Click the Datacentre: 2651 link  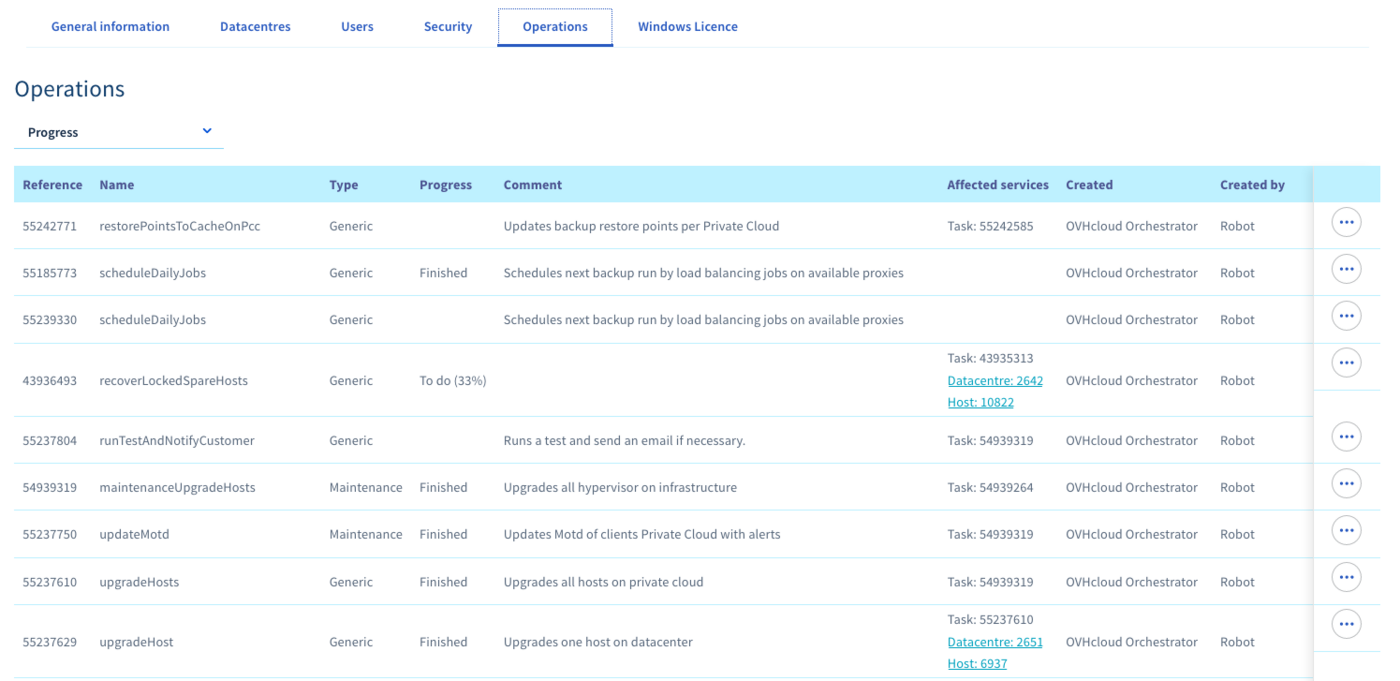point(995,642)
